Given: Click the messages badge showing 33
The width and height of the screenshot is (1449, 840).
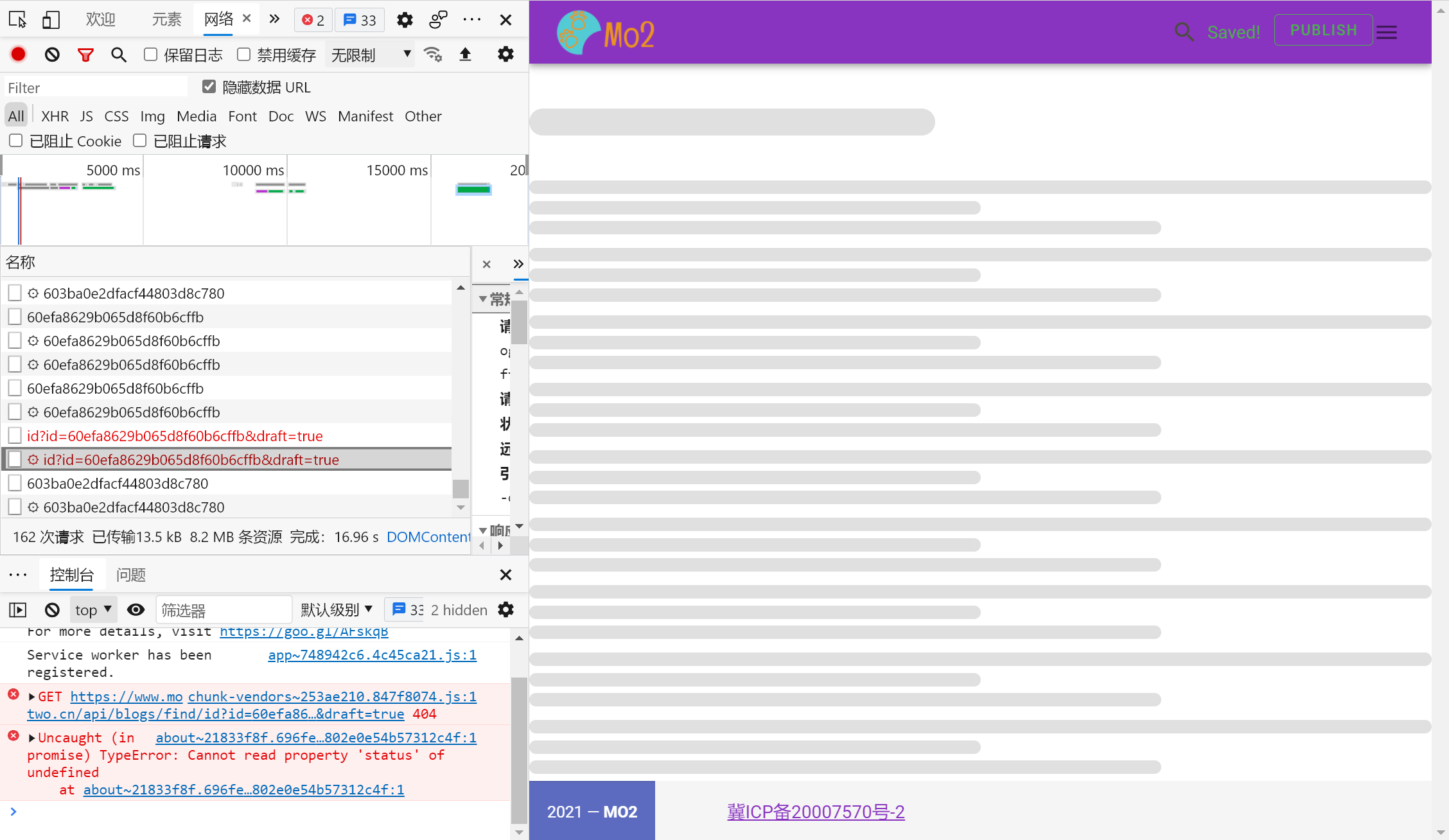Looking at the screenshot, I should tap(360, 20).
